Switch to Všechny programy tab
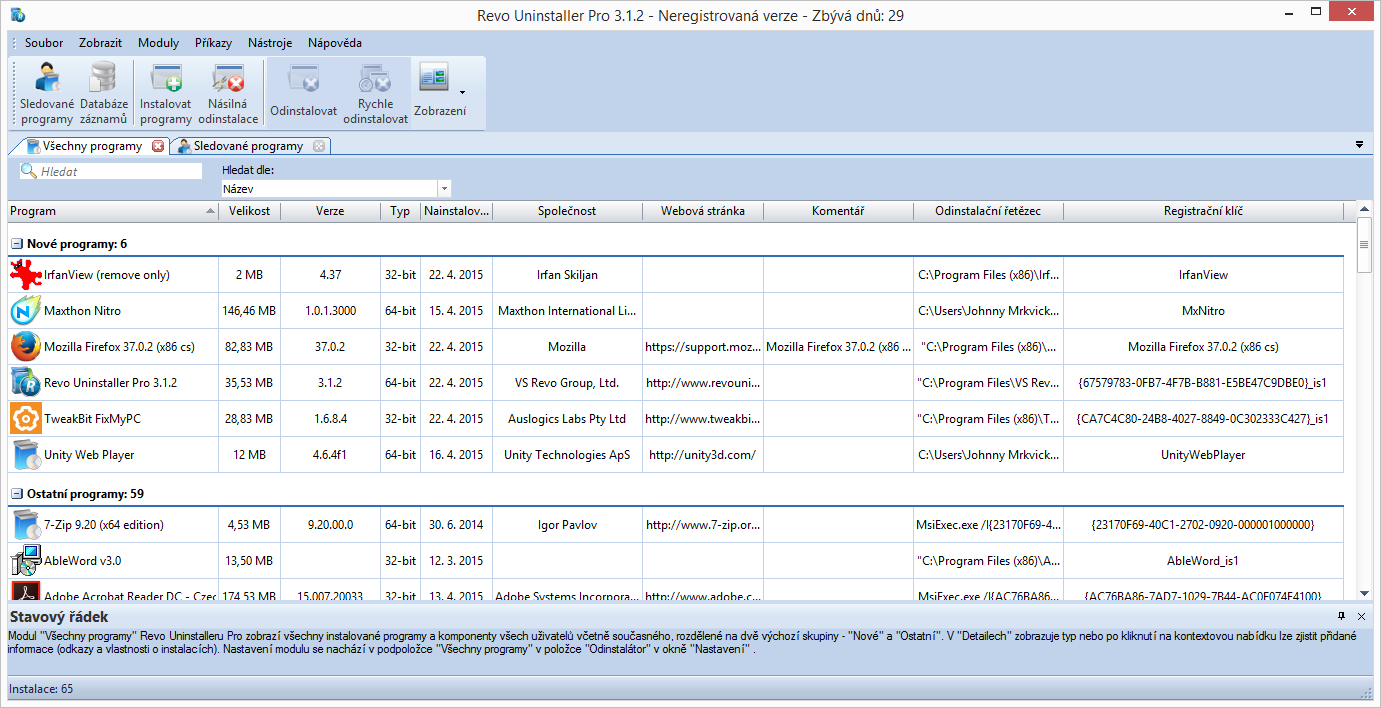Screen dimensions: 1381x708 coord(92,146)
